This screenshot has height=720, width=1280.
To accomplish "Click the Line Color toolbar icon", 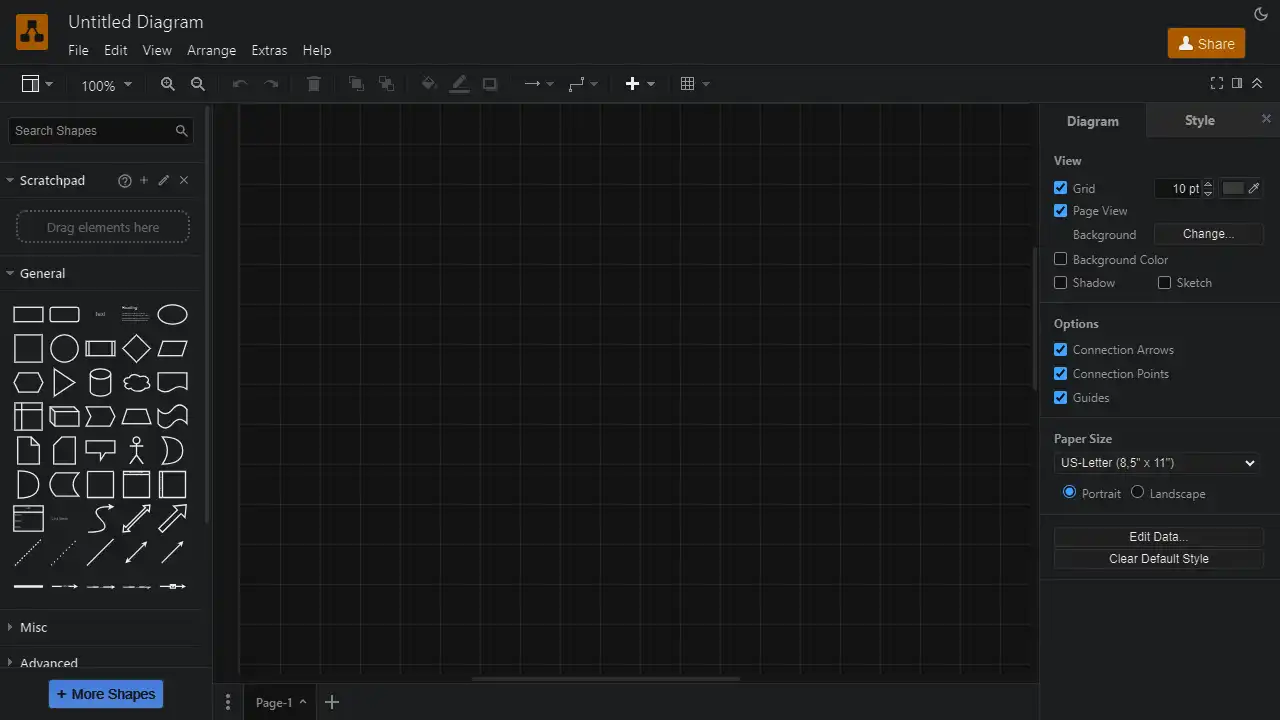I will [x=459, y=84].
